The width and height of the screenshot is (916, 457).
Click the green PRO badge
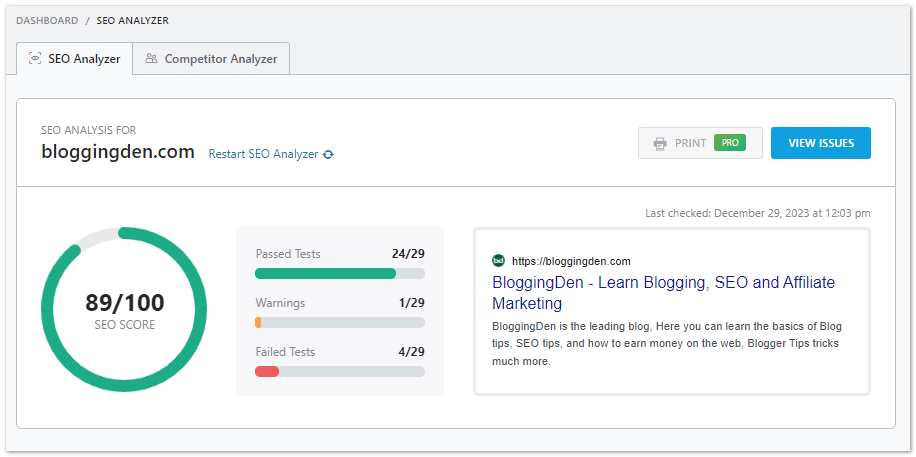pos(730,143)
